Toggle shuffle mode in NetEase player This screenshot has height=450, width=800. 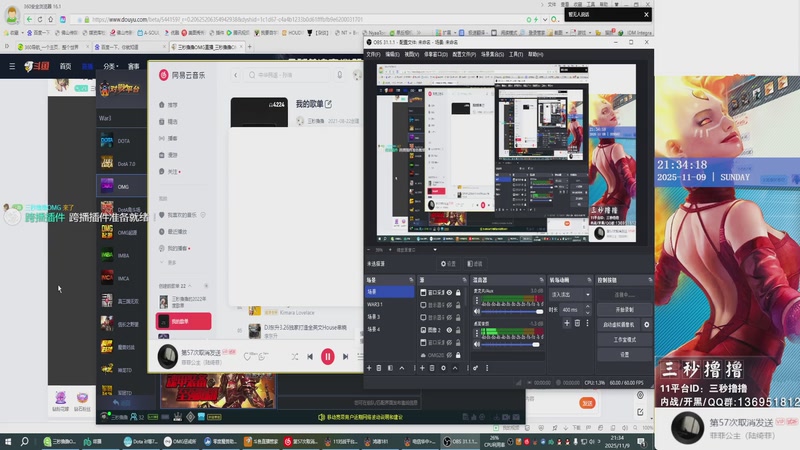coord(295,357)
